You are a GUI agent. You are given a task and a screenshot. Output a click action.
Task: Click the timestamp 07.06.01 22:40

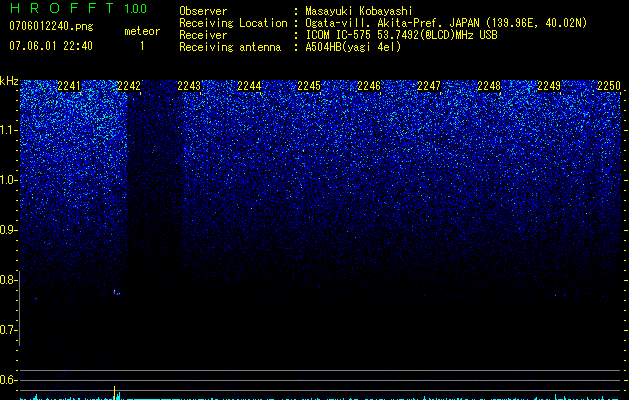(x=51, y=46)
